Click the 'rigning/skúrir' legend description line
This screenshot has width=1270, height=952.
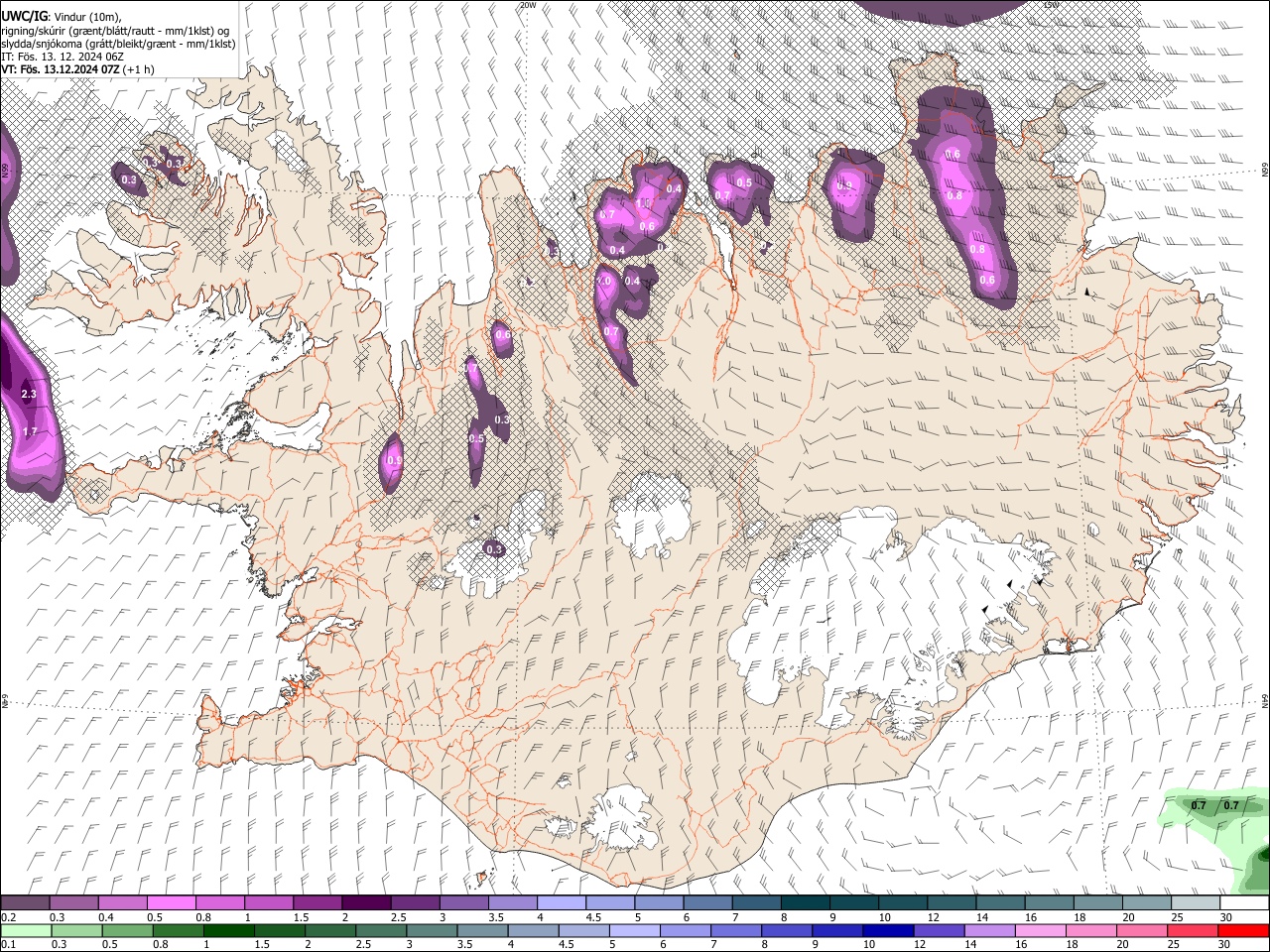tap(115, 30)
